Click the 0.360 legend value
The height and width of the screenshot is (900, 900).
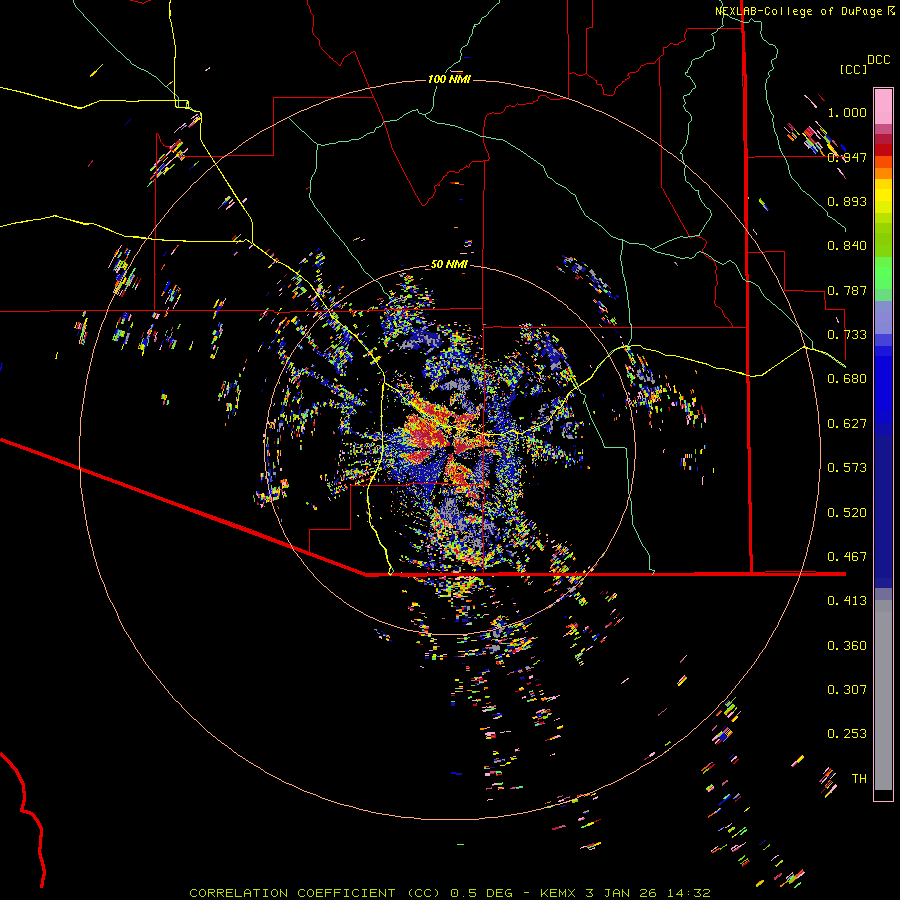847,646
